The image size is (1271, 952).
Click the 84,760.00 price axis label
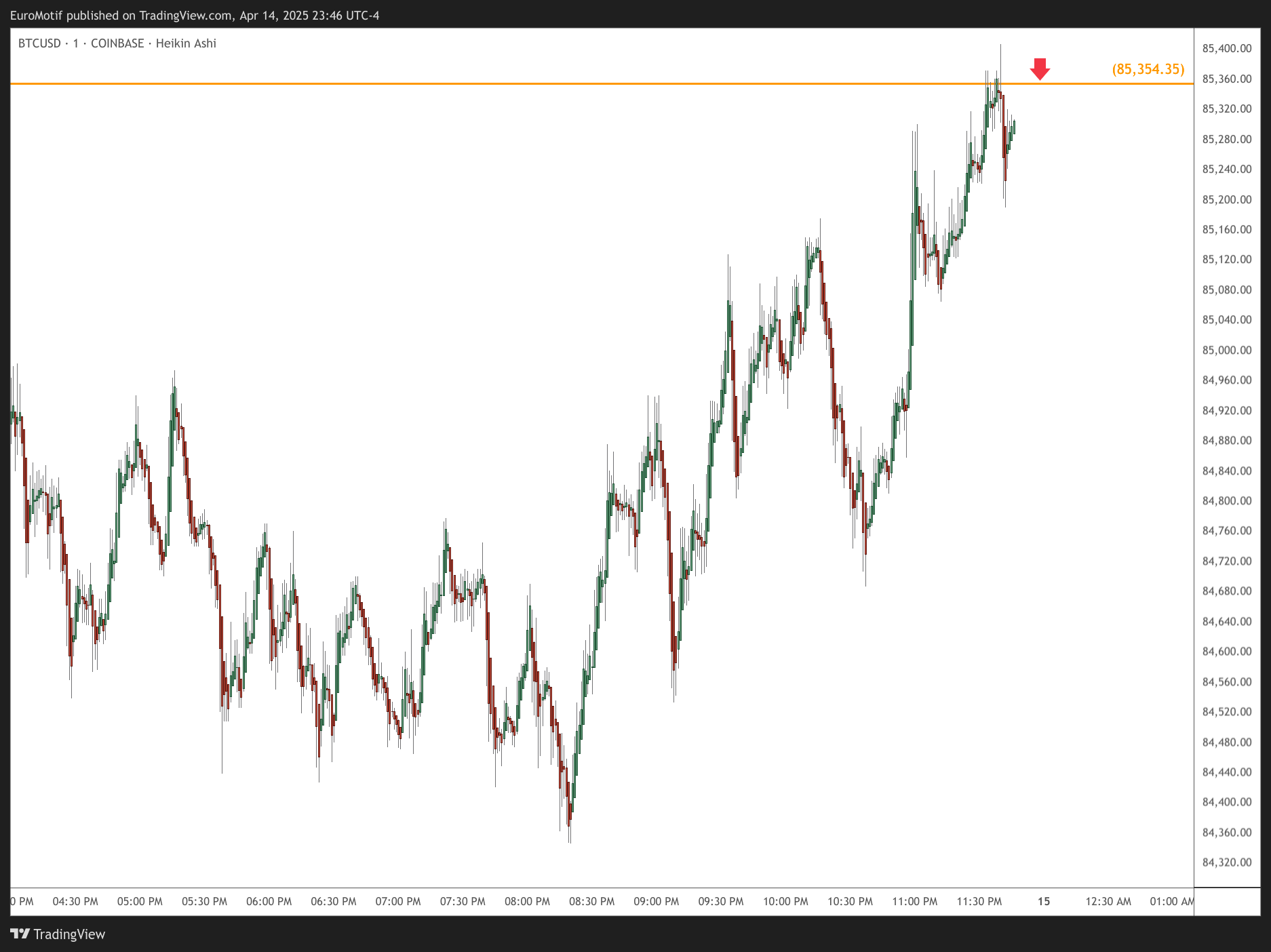point(1227,530)
